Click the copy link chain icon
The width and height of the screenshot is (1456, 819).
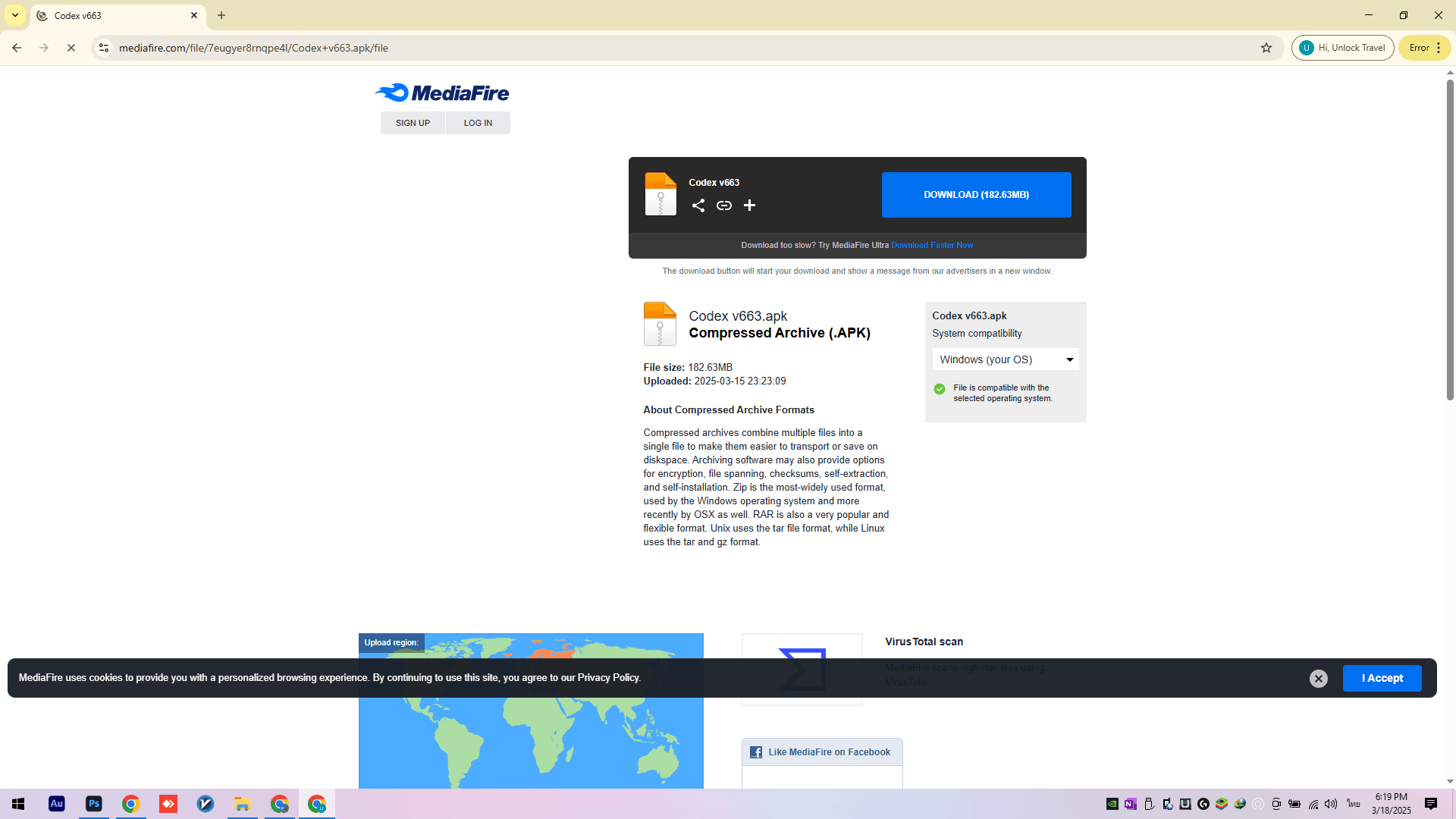724,206
